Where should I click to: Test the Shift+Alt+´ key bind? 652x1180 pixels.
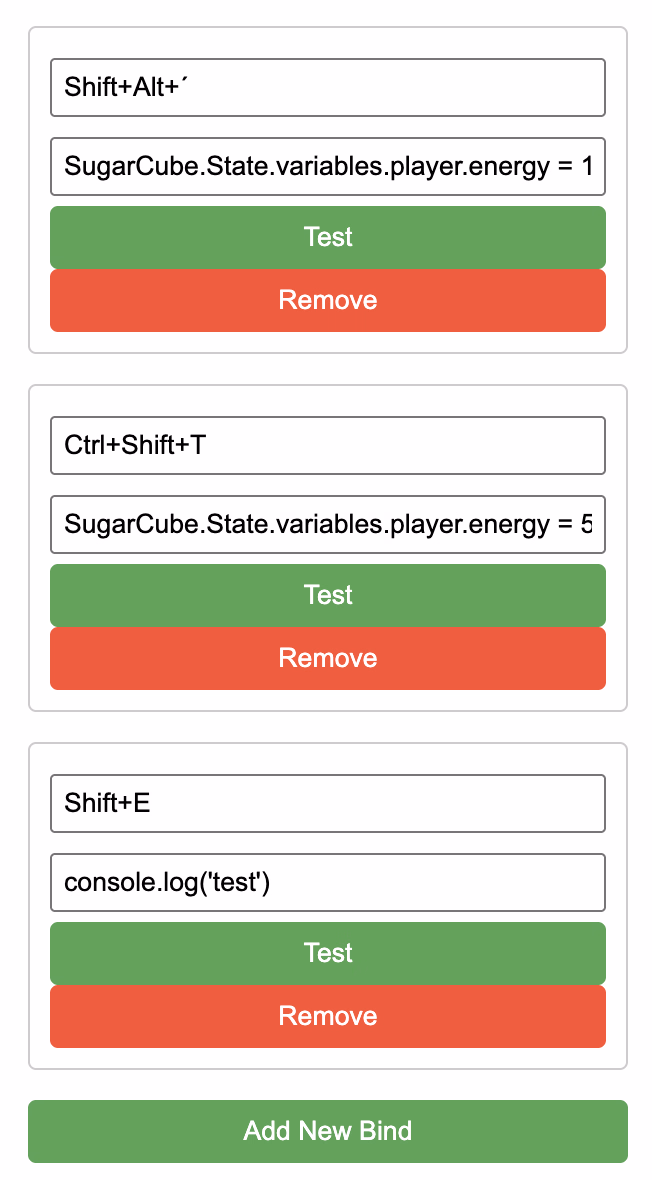328,237
